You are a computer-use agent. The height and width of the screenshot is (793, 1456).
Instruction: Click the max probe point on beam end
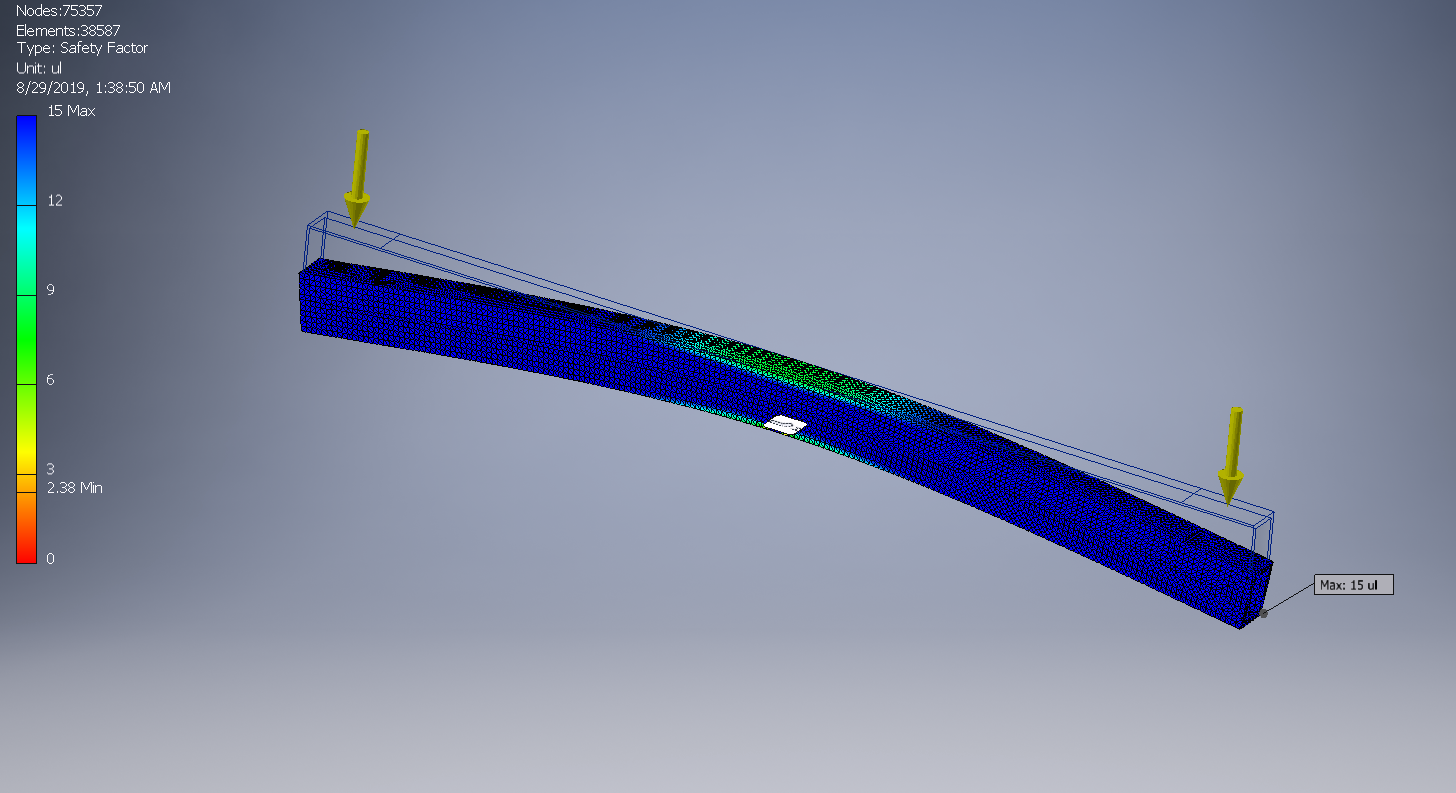pos(1264,614)
